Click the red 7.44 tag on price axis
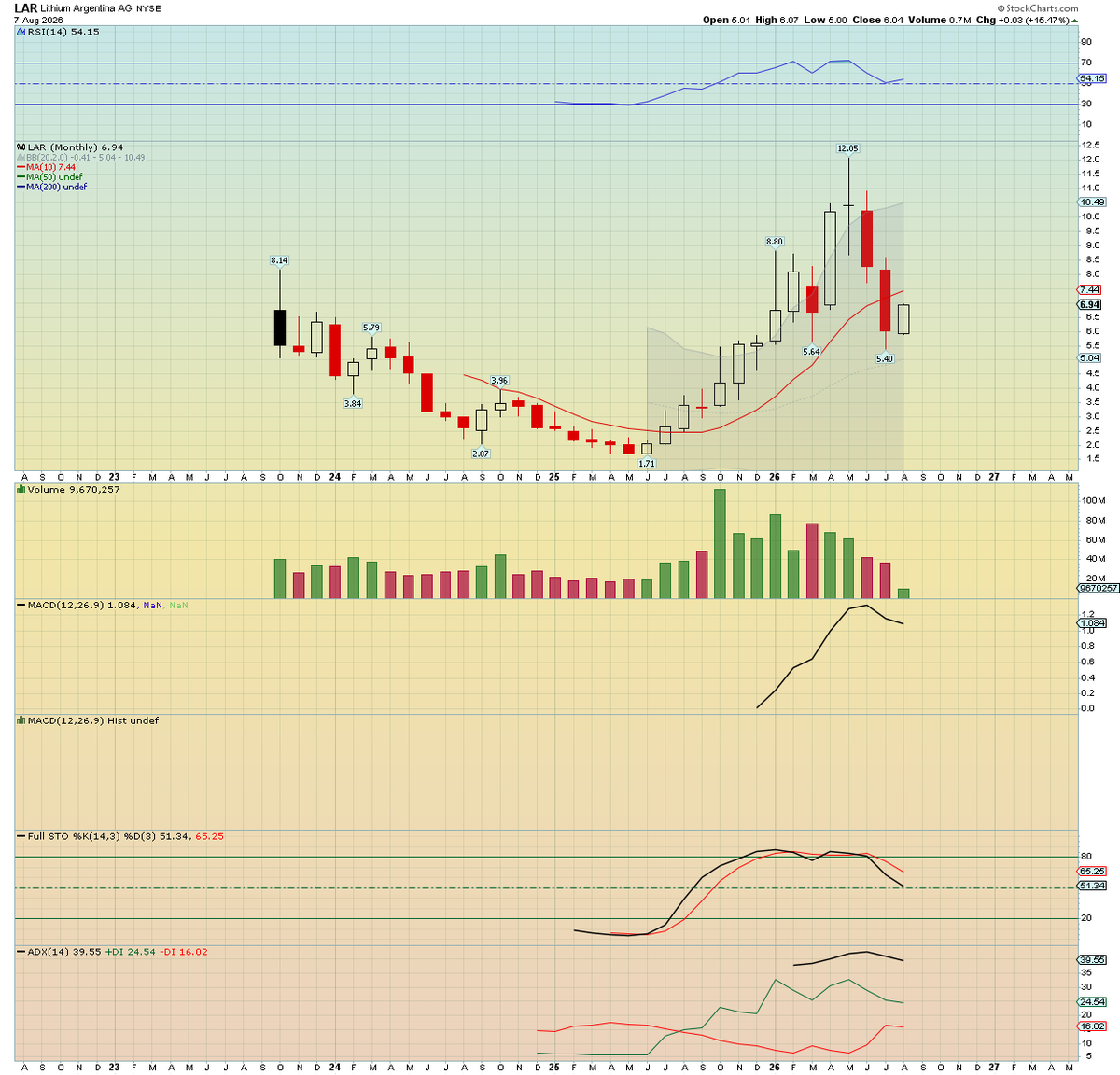Image resolution: width=1120 pixels, height=1075 pixels. 1090,290
